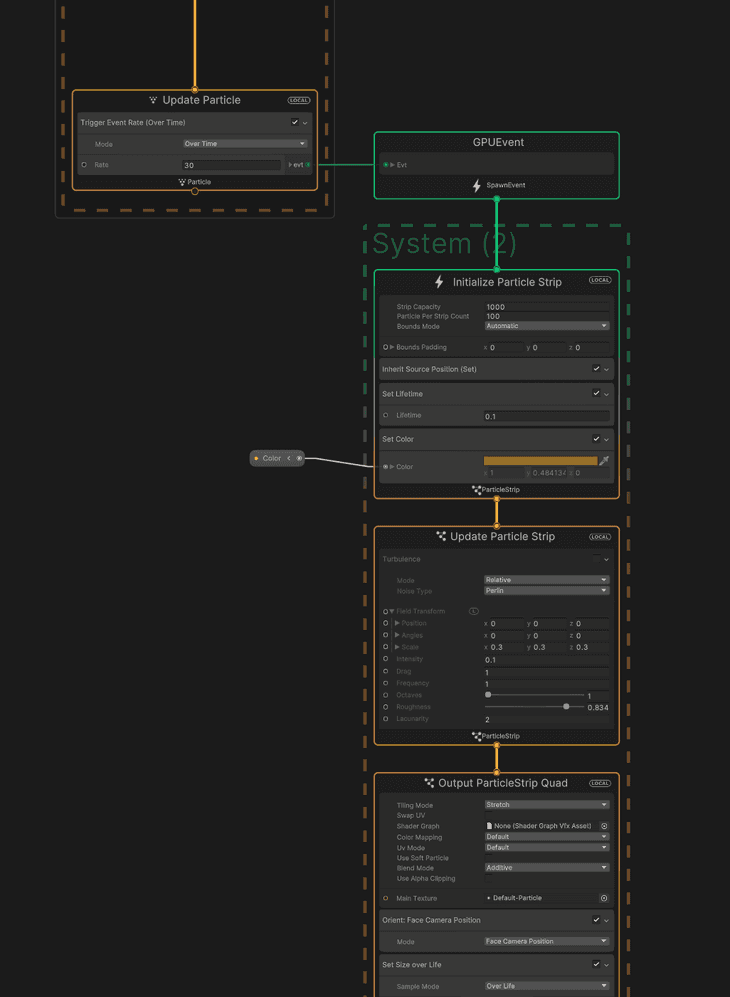The height and width of the screenshot is (997, 730).
Task: Click the lightning icon beside SpawnEvent
Action: point(476,186)
